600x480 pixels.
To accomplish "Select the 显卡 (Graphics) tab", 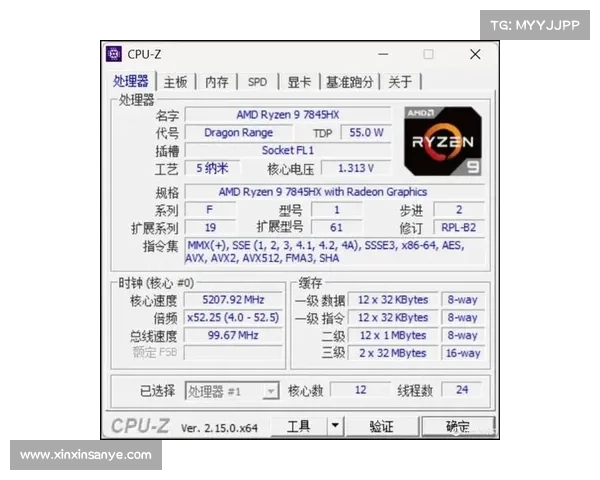I will (x=299, y=82).
